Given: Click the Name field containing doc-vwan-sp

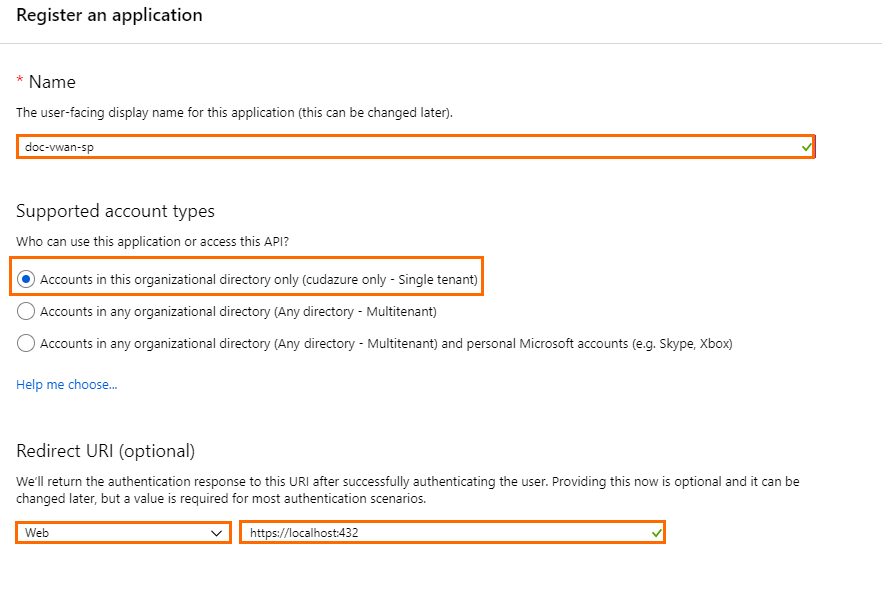Looking at the screenshot, I should 415,147.
